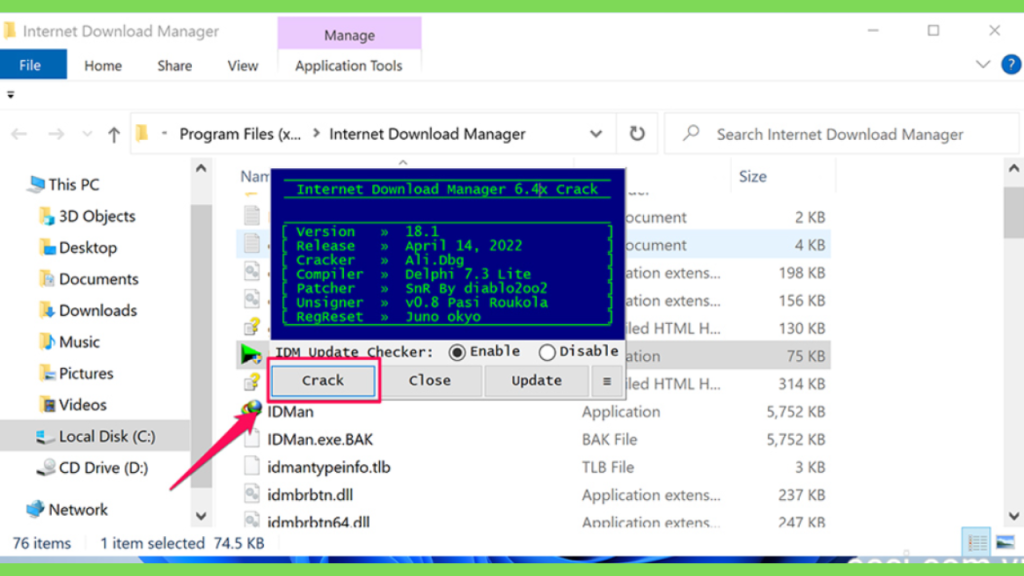The width and height of the screenshot is (1024, 576).
Task: Click the "1 item selected 74.5 KB" status text
Action: point(182,543)
